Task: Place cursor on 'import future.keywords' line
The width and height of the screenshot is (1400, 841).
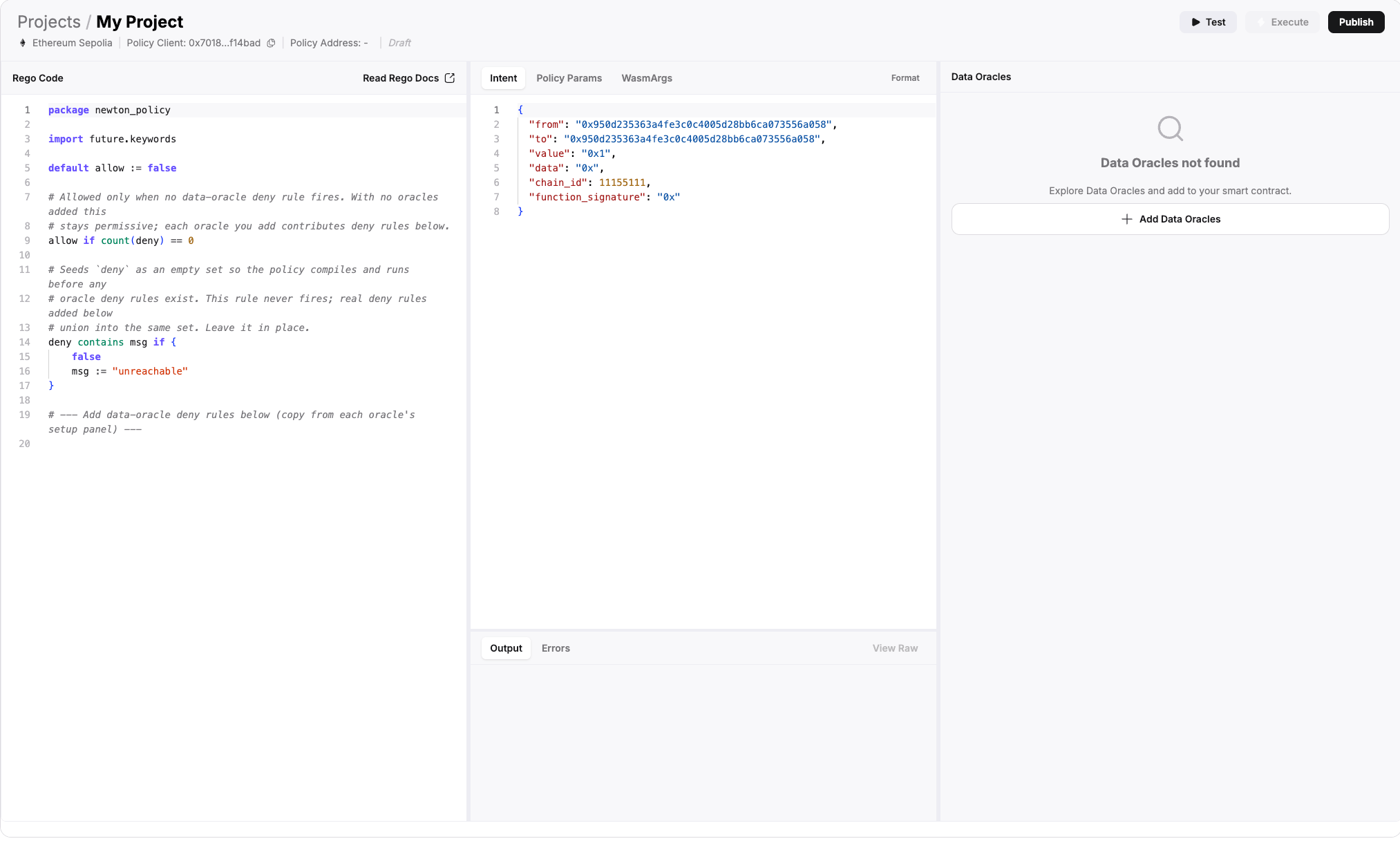Action: 112,139
